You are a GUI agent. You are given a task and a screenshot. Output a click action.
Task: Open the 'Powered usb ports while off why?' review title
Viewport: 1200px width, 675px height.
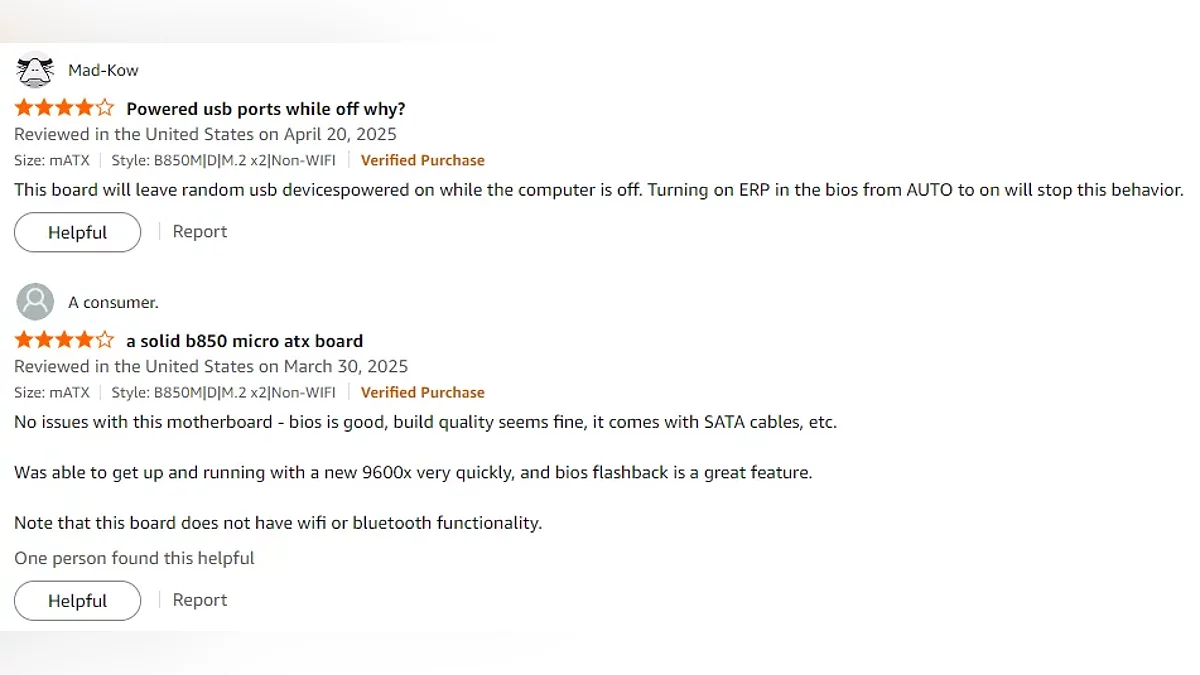(x=265, y=109)
